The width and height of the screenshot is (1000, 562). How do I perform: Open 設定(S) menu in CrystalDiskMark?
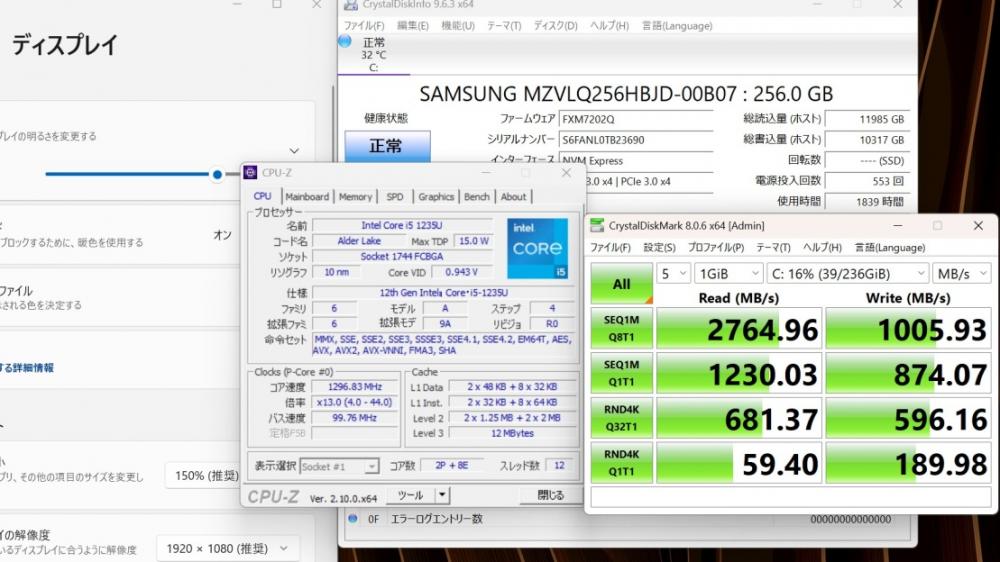pyautogui.click(x=659, y=248)
